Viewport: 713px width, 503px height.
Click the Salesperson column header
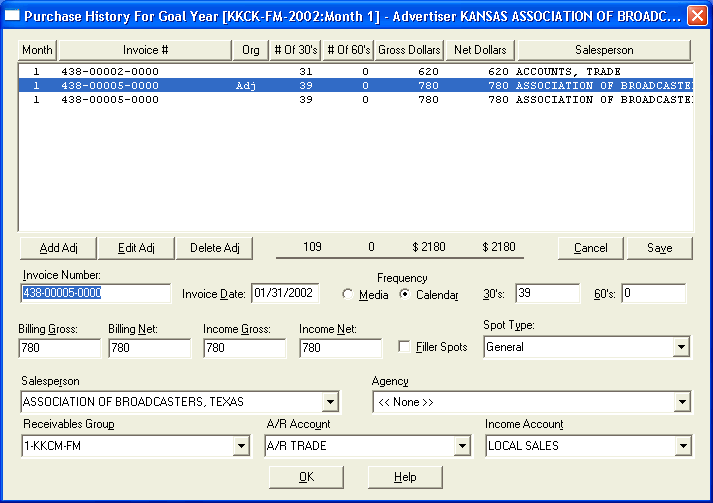[604, 50]
